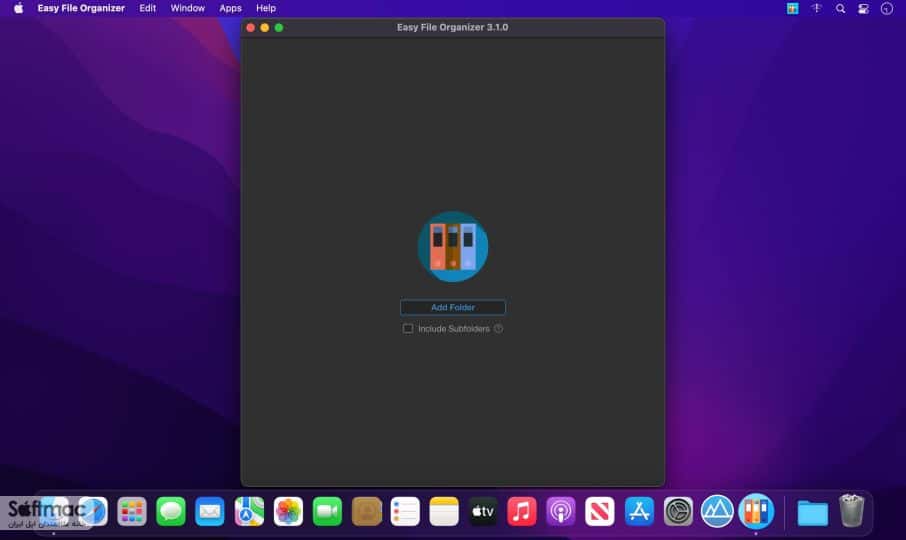Viewport: 906px width, 540px height.
Task: Open System Preferences from the Dock
Action: click(678, 512)
